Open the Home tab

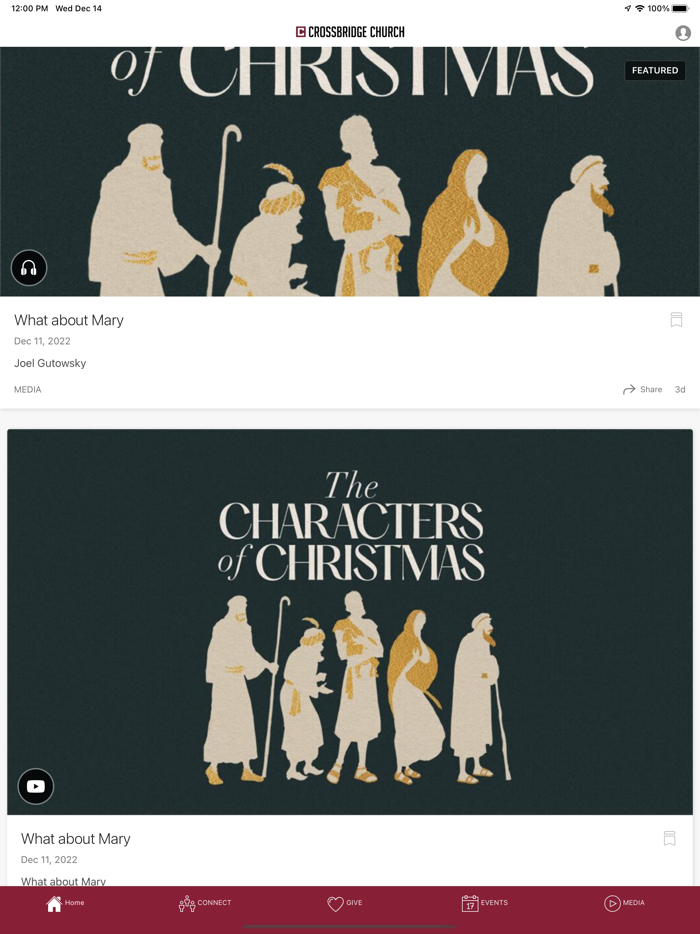(x=66, y=904)
